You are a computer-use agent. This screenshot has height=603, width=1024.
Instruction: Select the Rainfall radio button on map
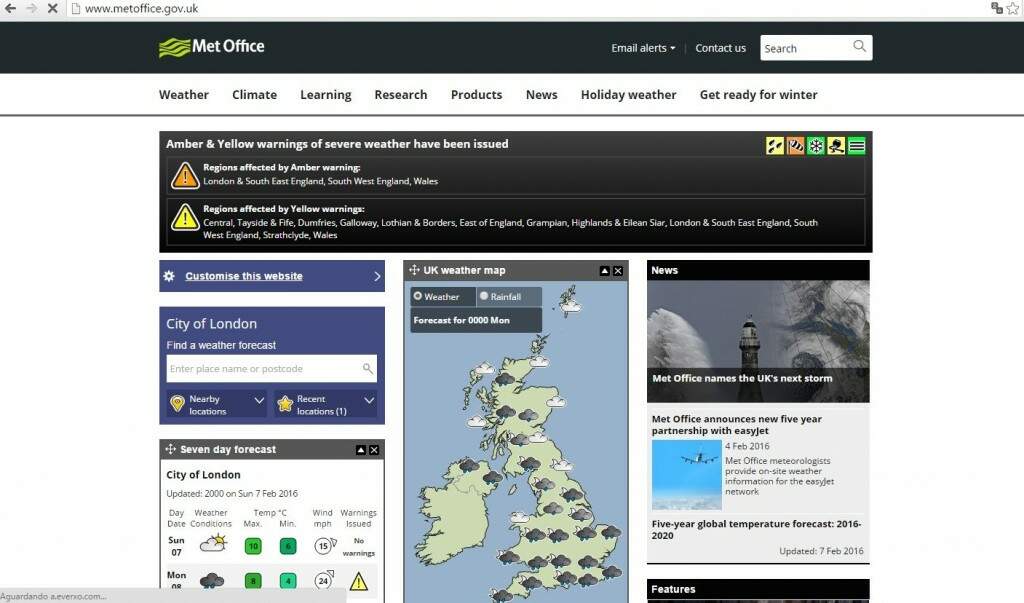pyautogui.click(x=484, y=296)
